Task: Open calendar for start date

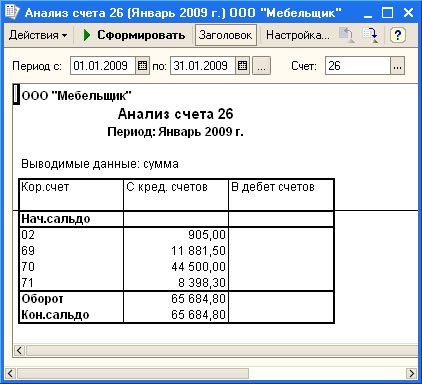Action: [x=142, y=66]
